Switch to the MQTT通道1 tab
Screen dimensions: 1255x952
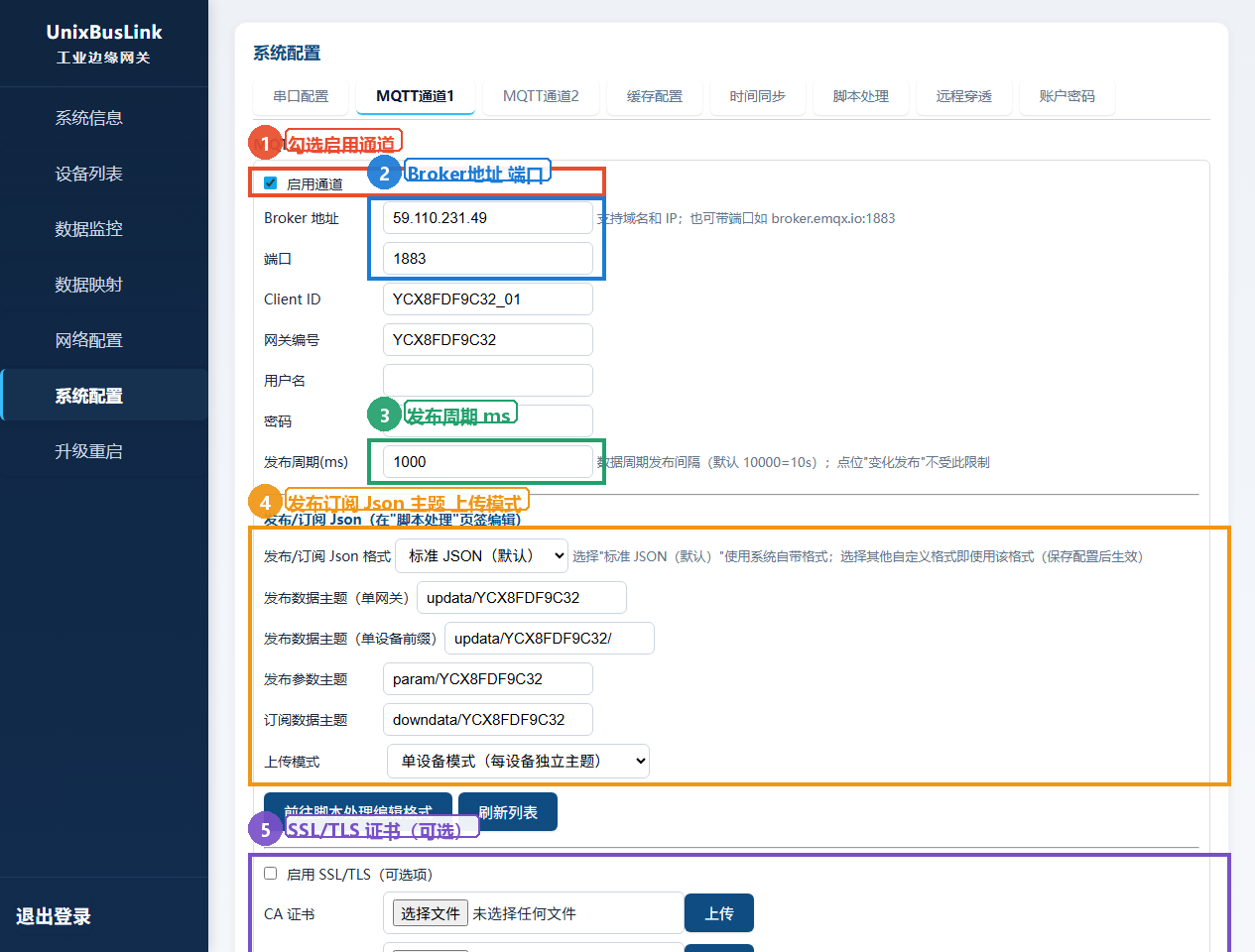[x=415, y=96]
